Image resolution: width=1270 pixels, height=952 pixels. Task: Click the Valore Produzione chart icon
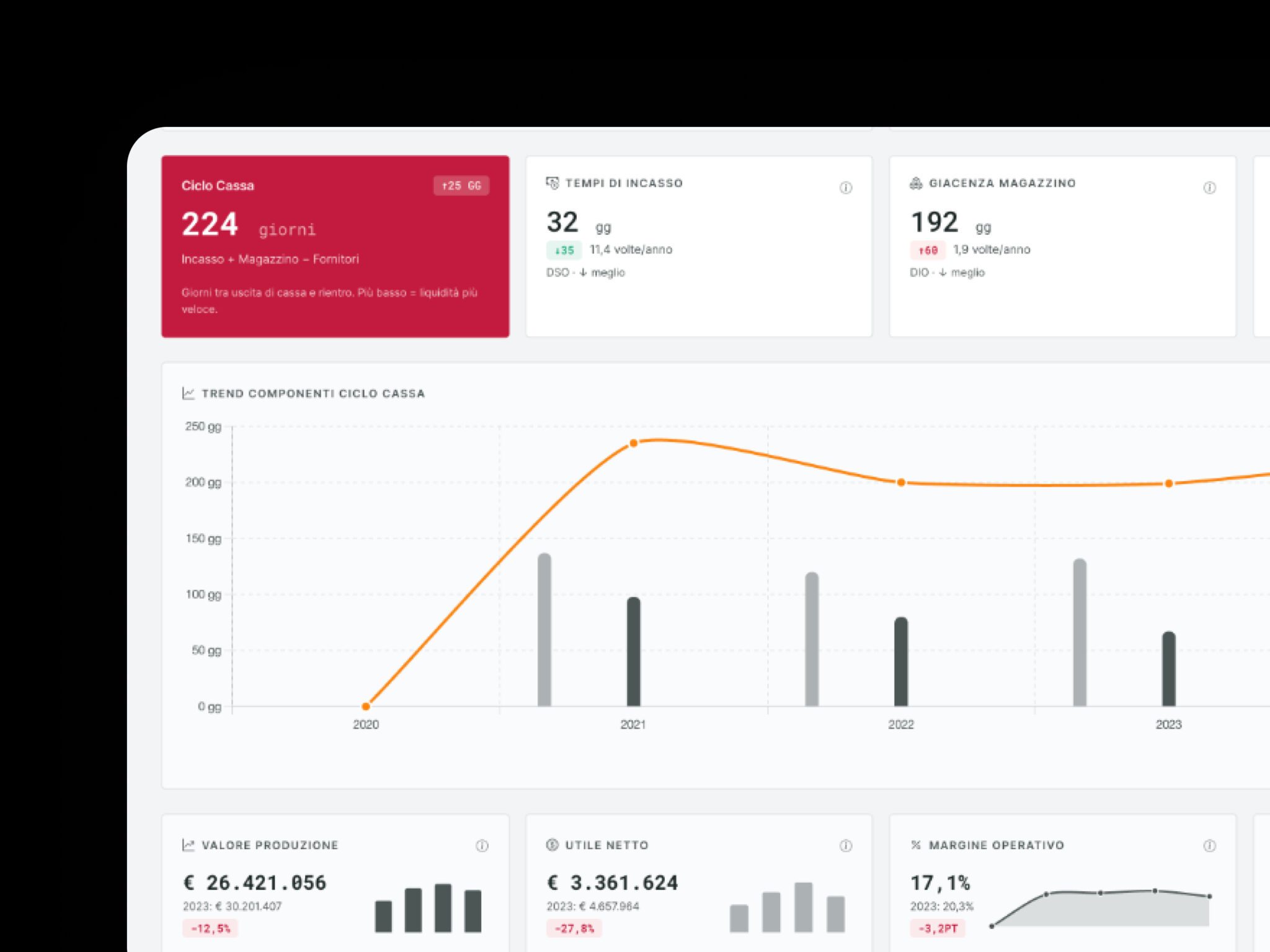pyautogui.click(x=189, y=845)
